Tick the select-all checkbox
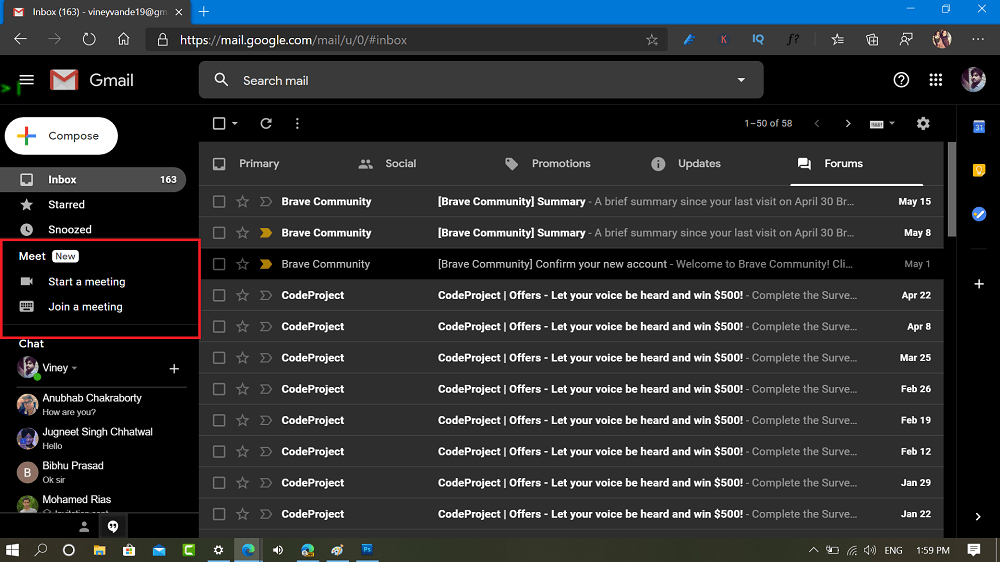Screen dimensions: 1000x562 click(x=219, y=123)
